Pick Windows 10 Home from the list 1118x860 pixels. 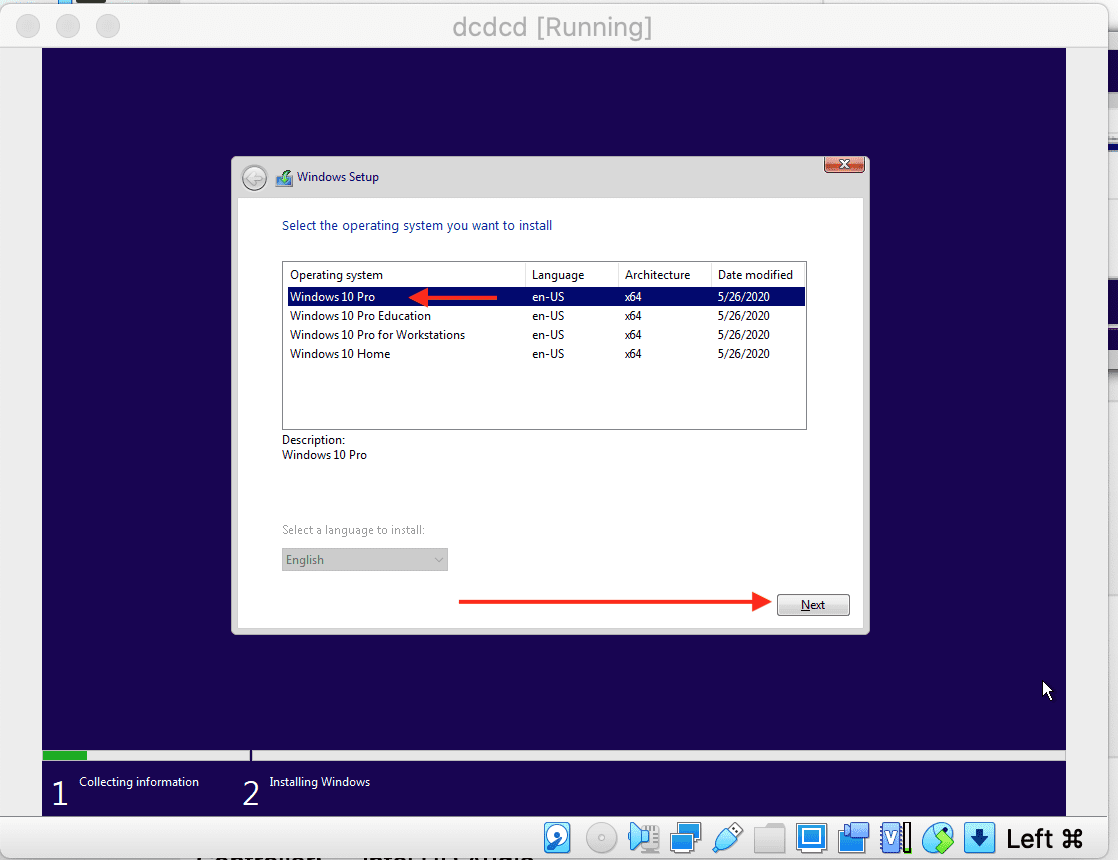coord(340,354)
